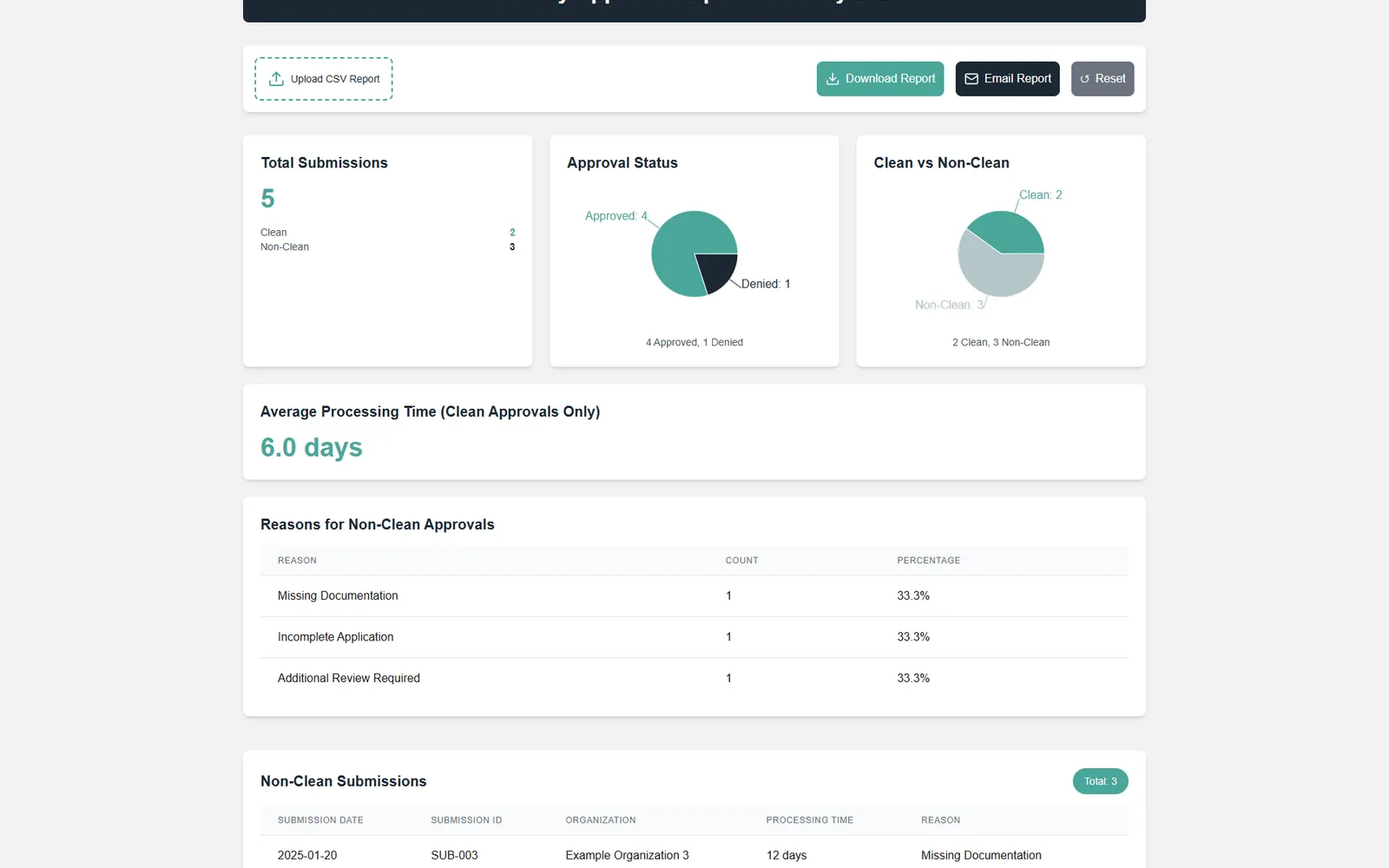
Task: Click the SUBMISSION DATE column header
Action: [320, 820]
